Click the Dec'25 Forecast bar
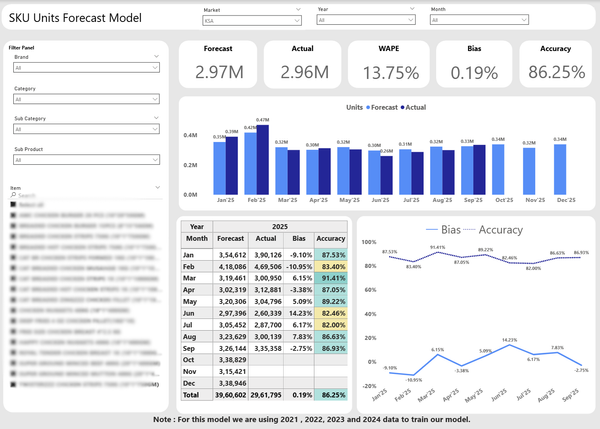 560,170
